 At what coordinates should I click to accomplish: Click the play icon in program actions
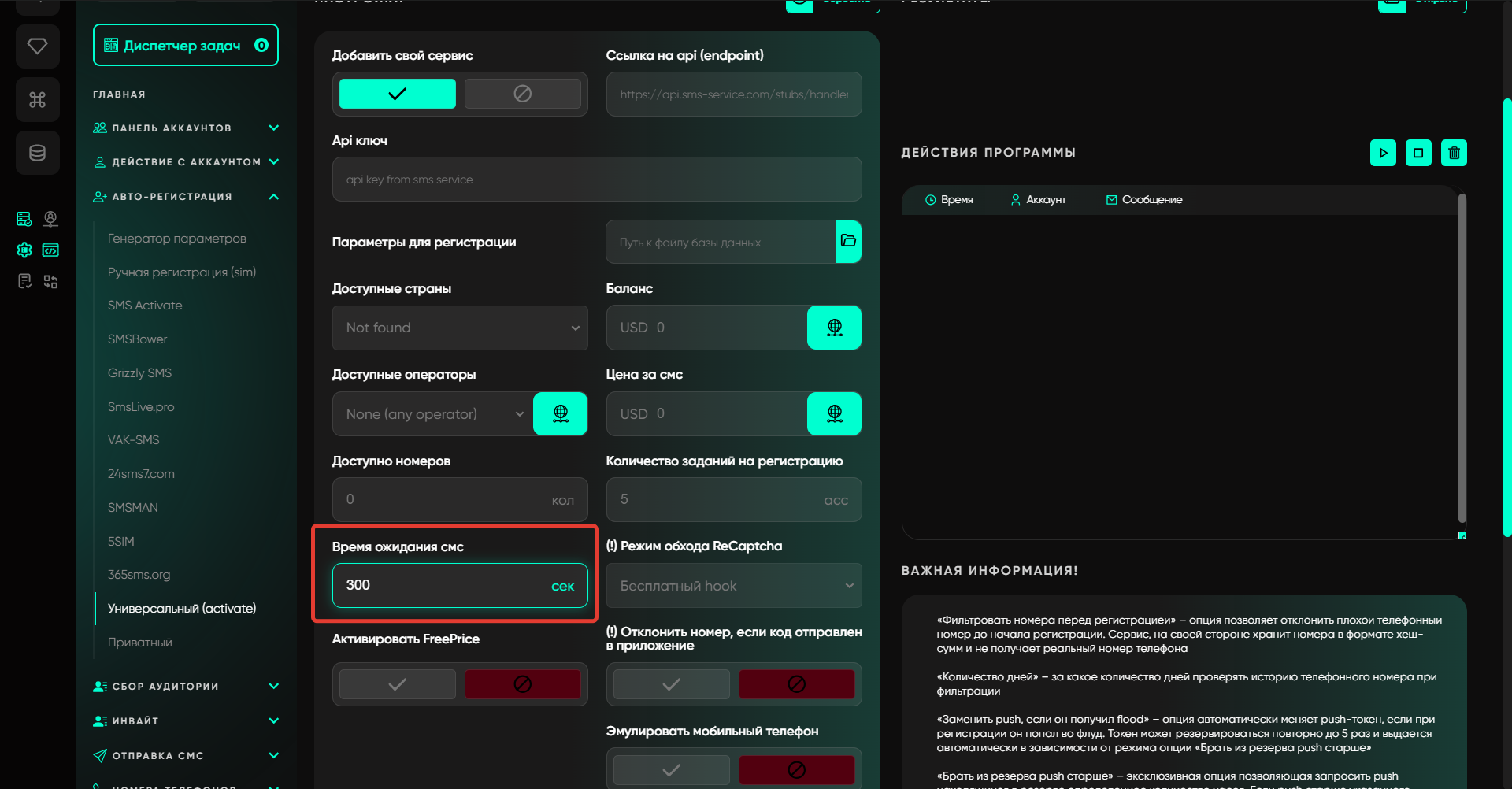pyautogui.click(x=1383, y=153)
